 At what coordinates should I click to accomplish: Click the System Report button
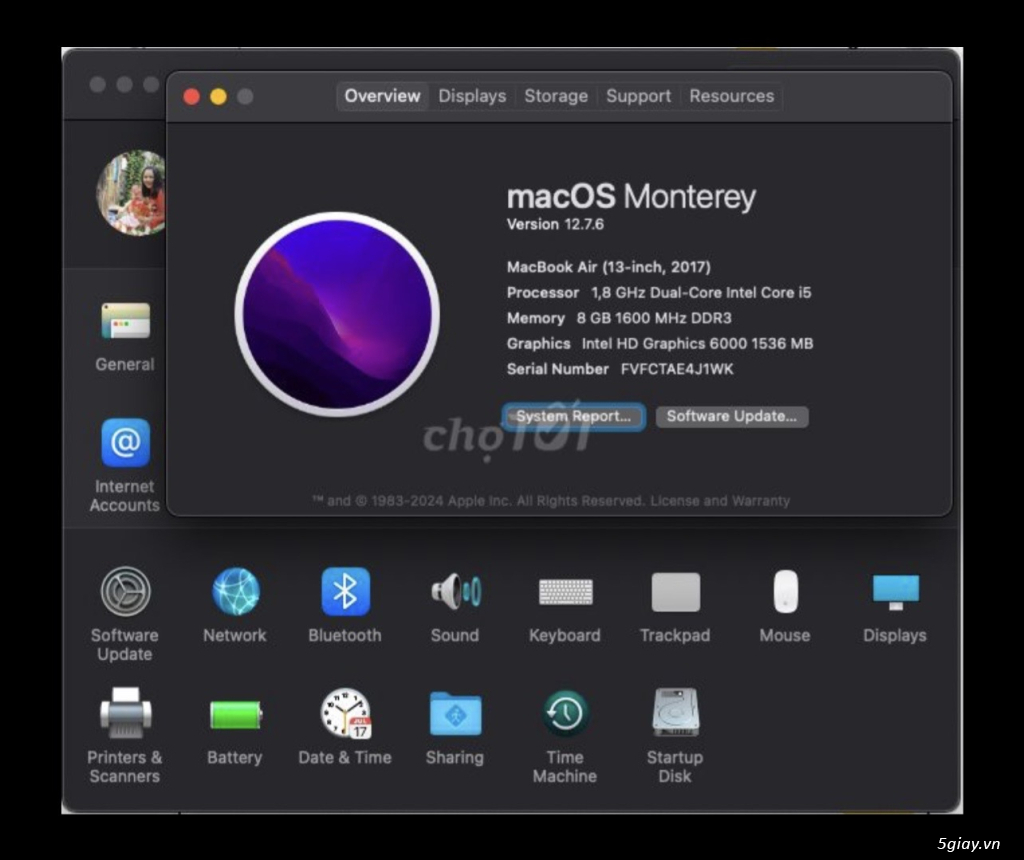573,417
